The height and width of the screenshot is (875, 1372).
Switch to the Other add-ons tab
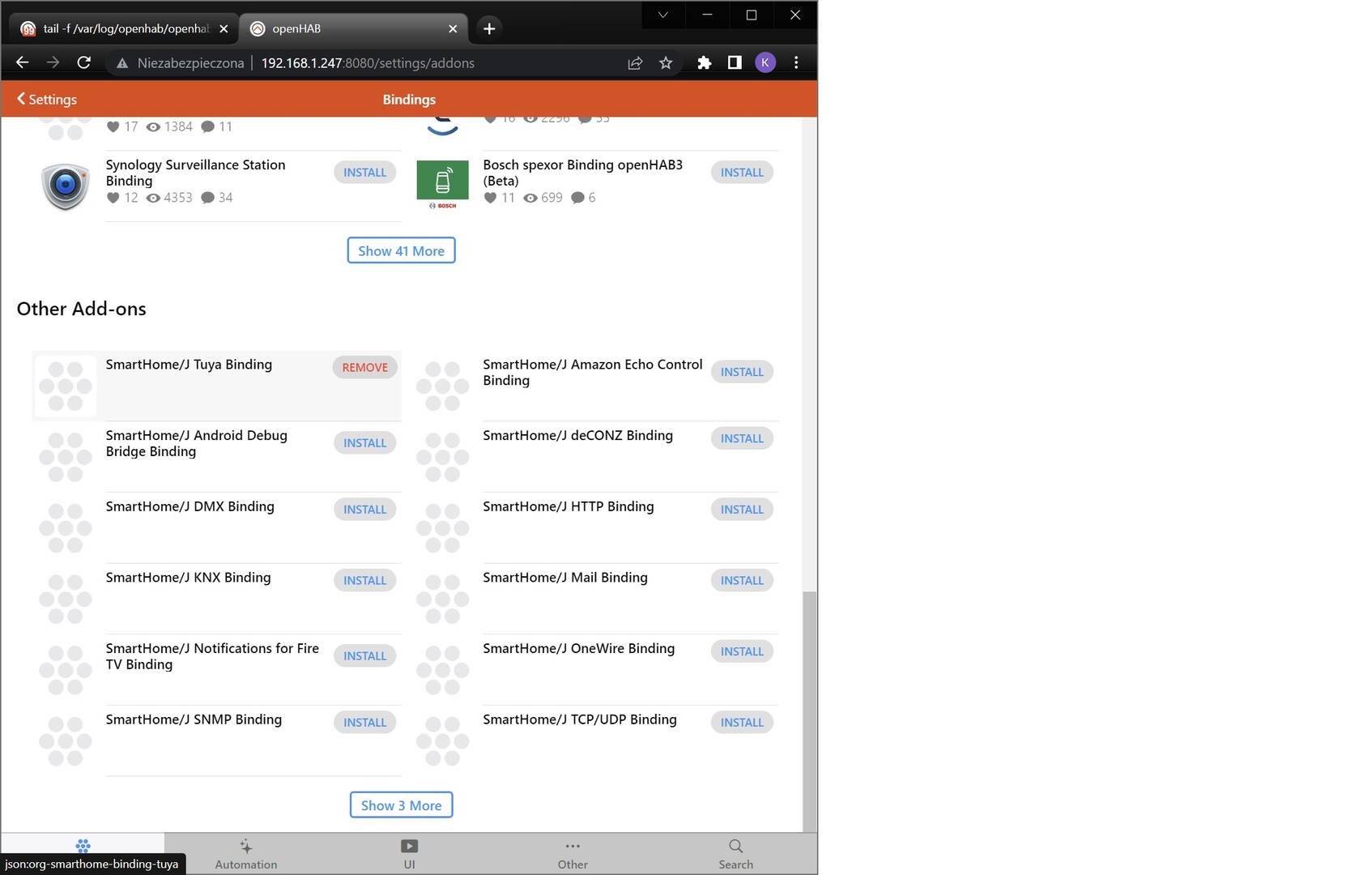[573, 854]
